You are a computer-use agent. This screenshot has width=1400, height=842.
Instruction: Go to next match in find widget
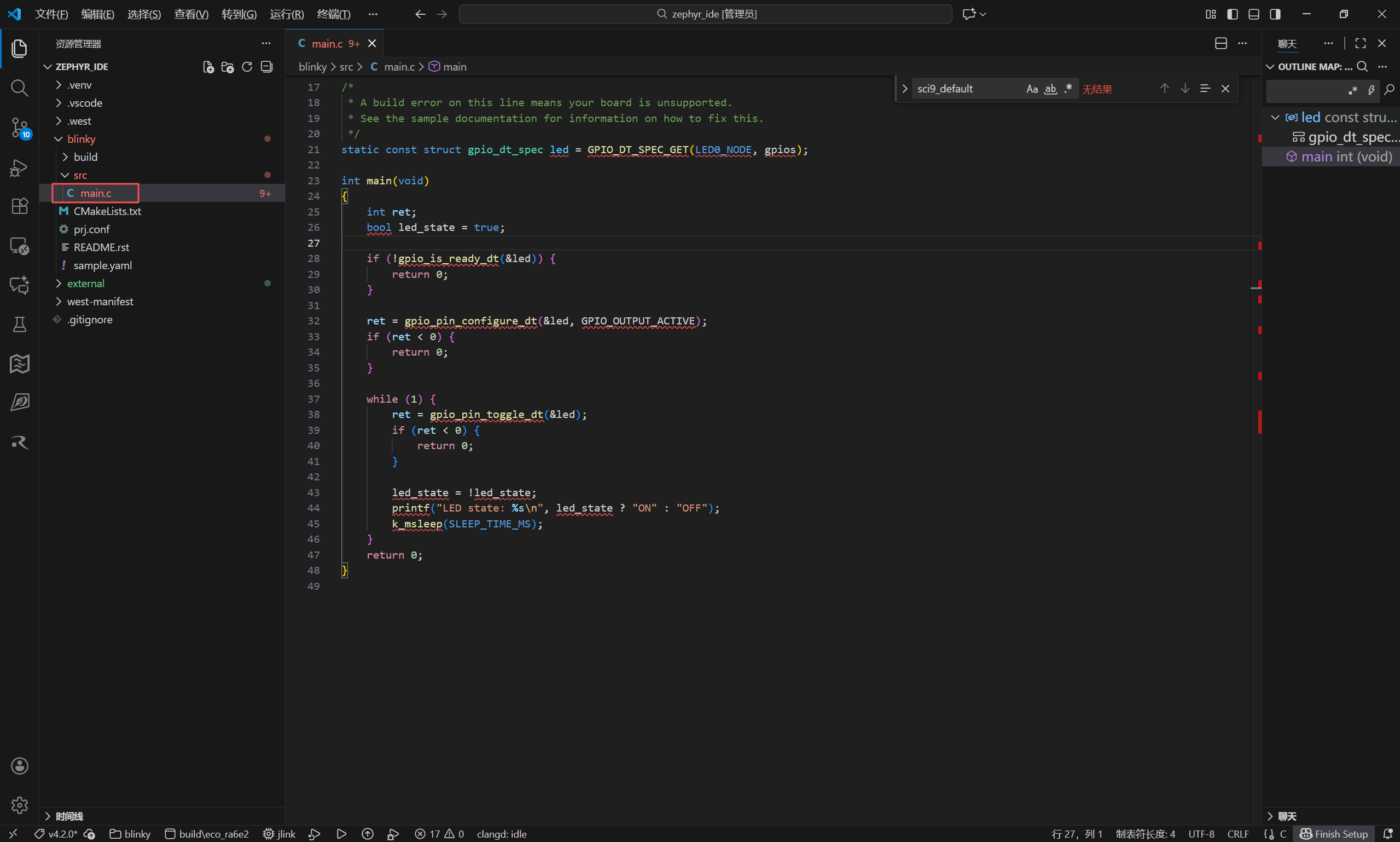(1185, 89)
